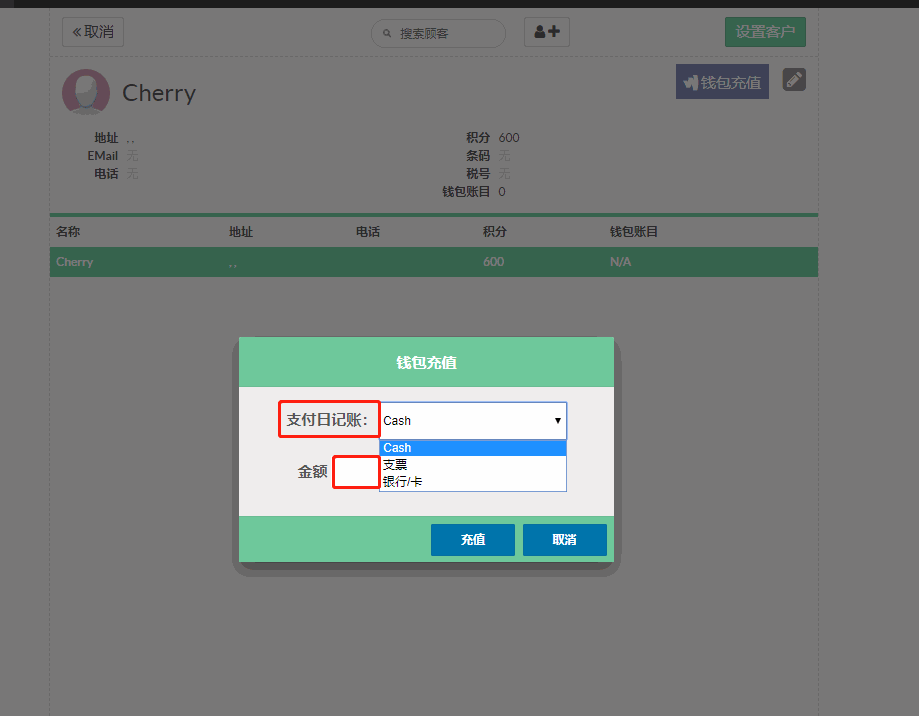
Task: Click the 钱包账目 column header in table
Action: coord(633,232)
